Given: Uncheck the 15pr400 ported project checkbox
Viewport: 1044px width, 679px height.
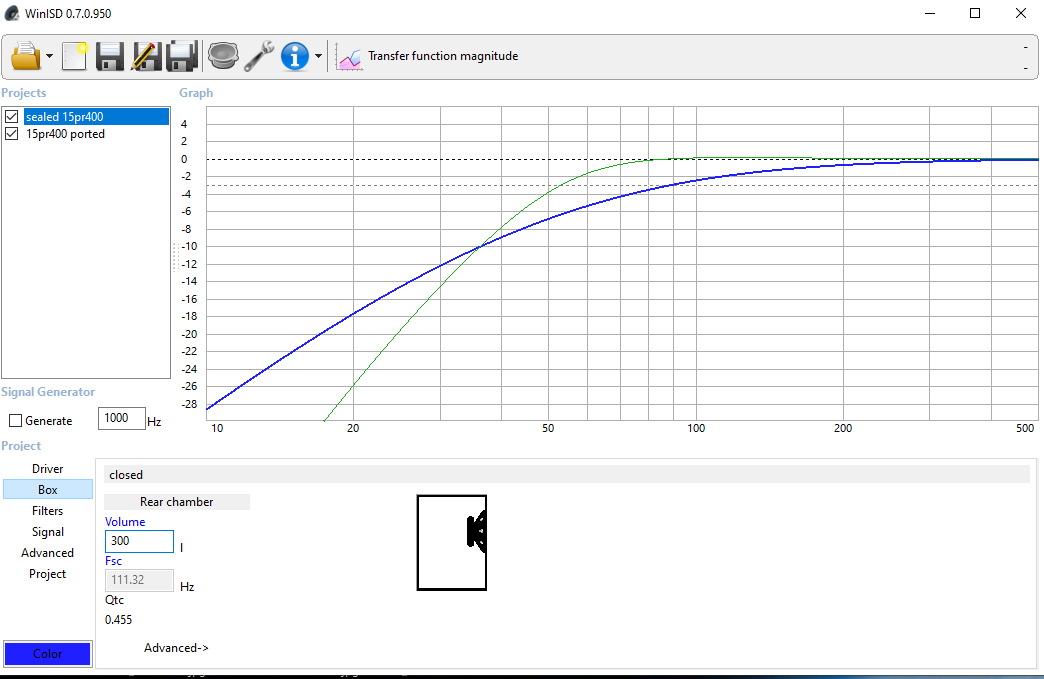Looking at the screenshot, I should (x=11, y=134).
